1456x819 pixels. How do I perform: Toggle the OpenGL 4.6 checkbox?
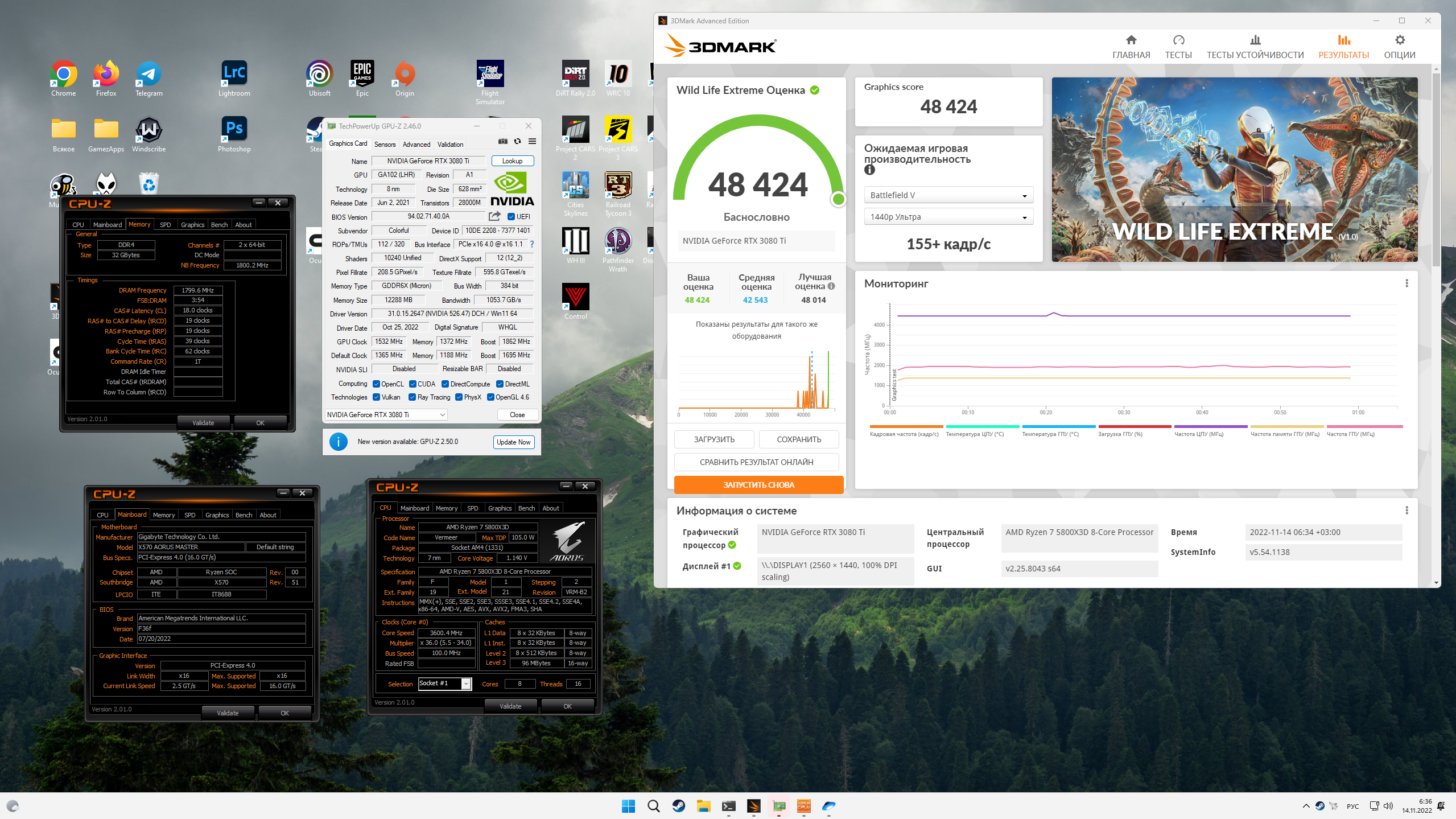click(490, 397)
